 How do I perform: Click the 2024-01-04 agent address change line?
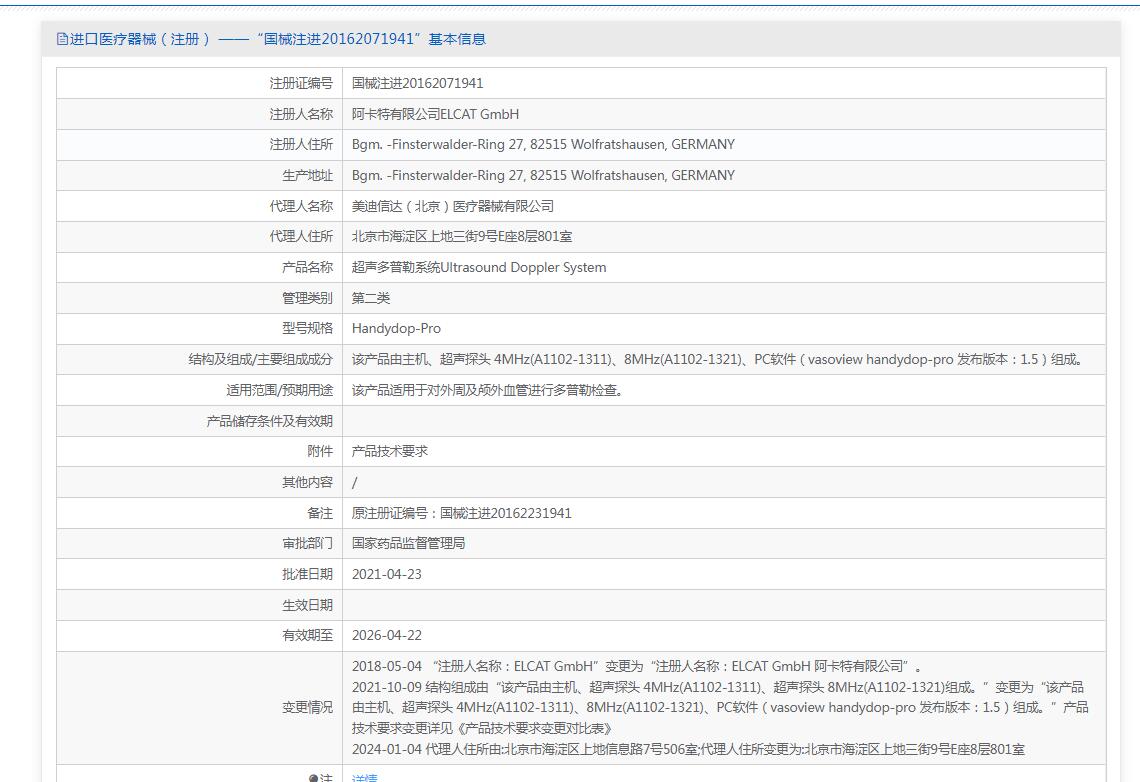[689, 749]
